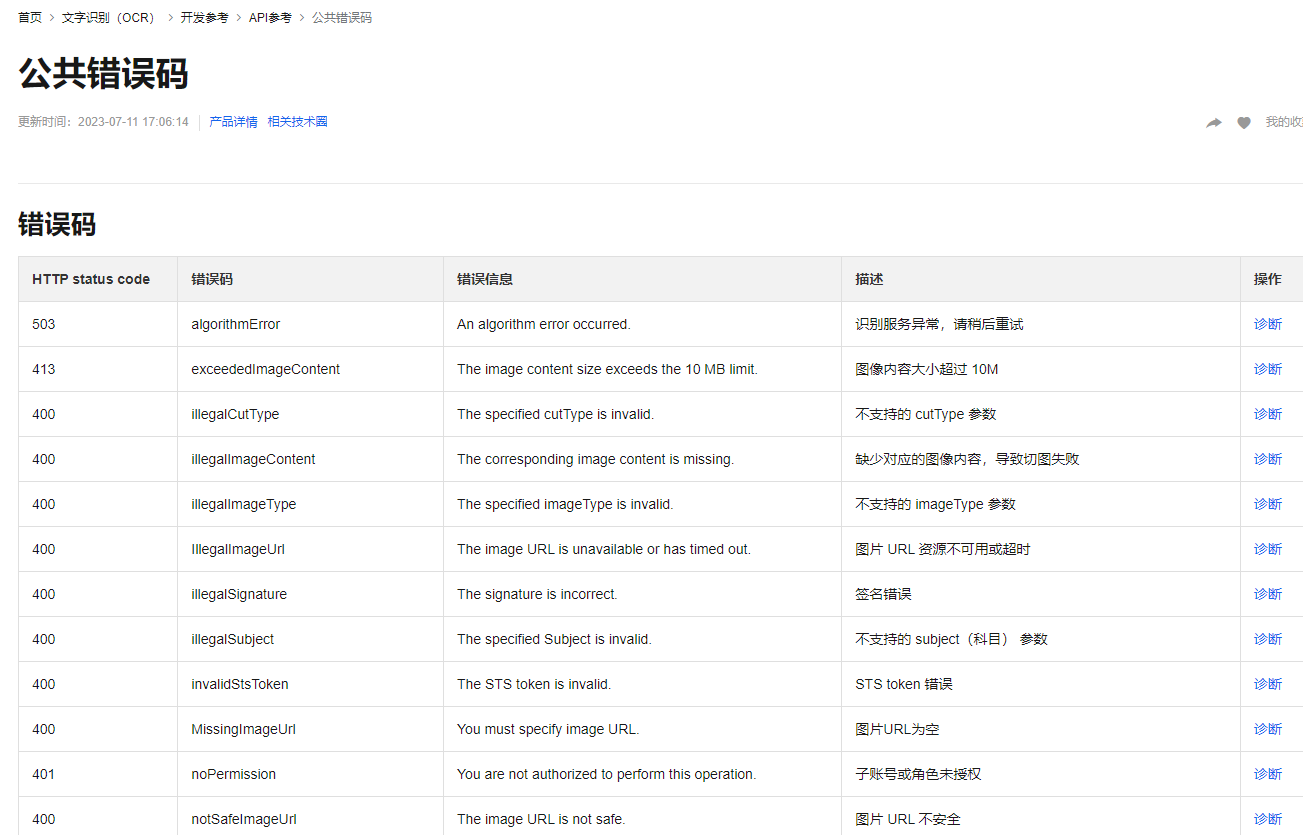Click the heart favorite icon

(1244, 123)
